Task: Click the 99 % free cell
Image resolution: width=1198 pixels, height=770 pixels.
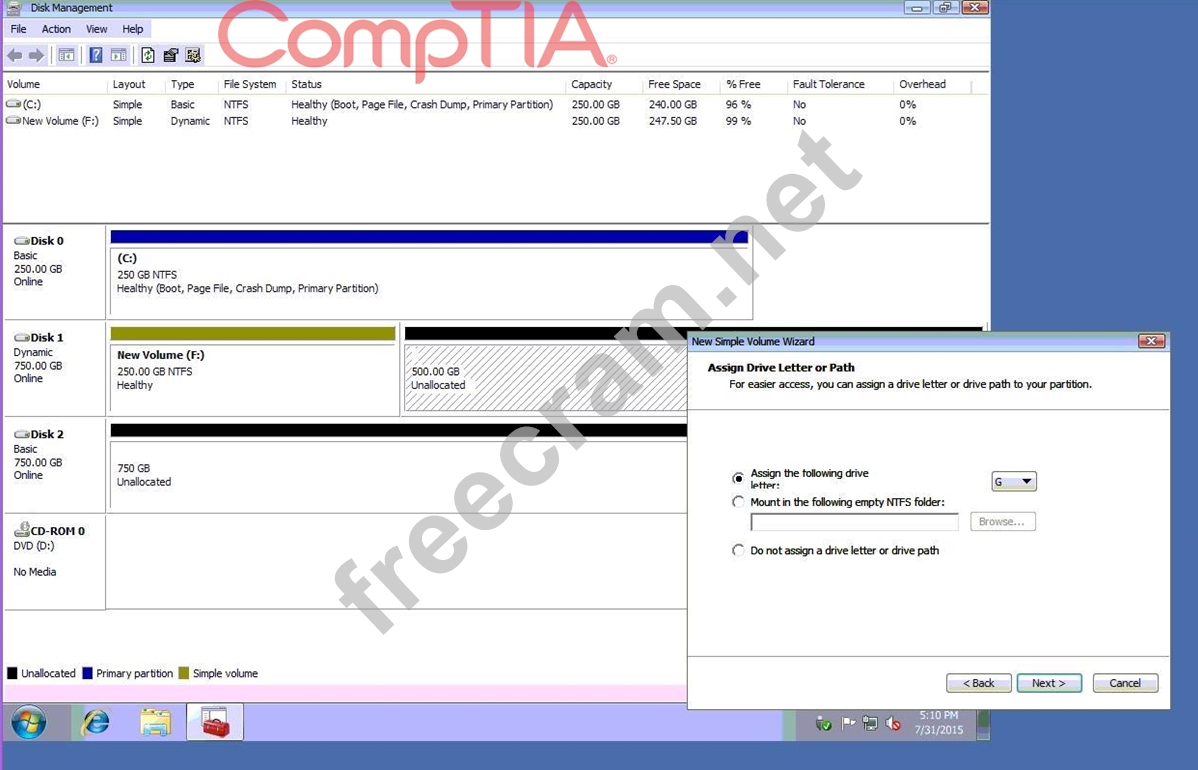Action: pos(738,121)
